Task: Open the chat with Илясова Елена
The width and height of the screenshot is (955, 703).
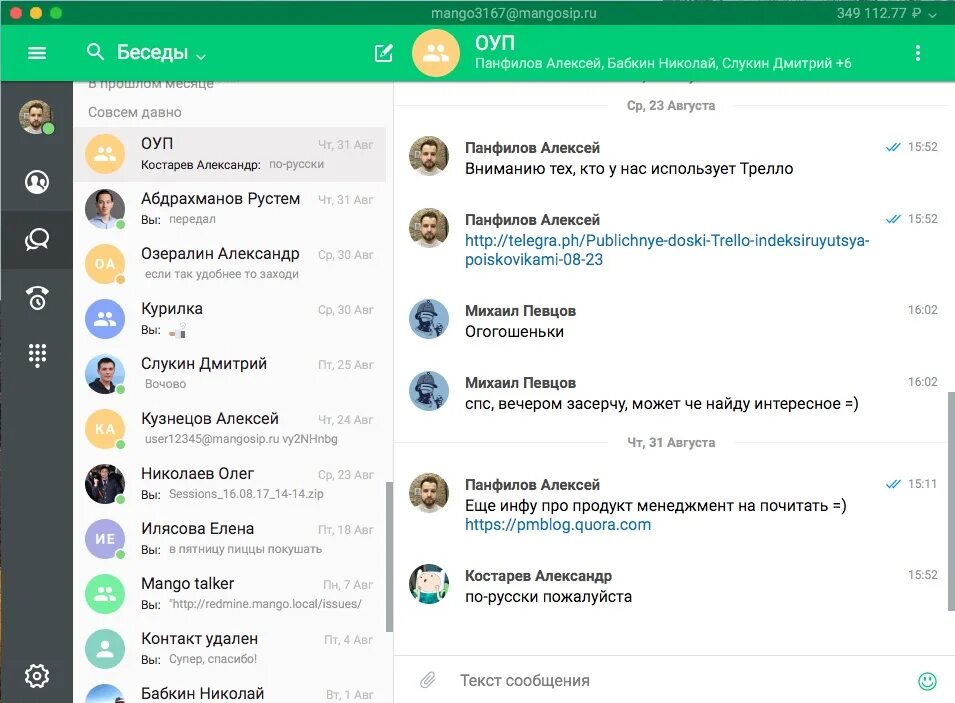Action: coord(230,539)
